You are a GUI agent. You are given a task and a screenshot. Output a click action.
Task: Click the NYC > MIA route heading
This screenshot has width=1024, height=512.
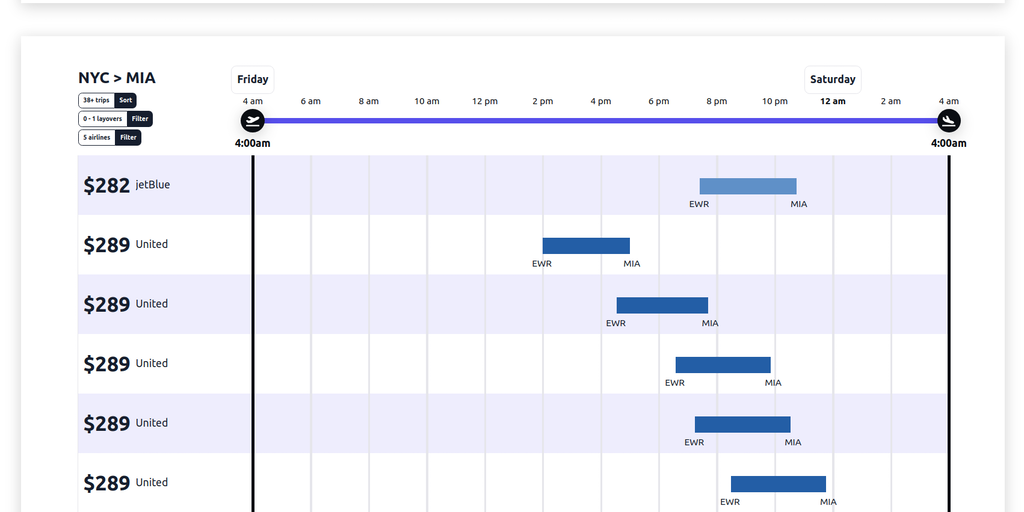click(117, 78)
